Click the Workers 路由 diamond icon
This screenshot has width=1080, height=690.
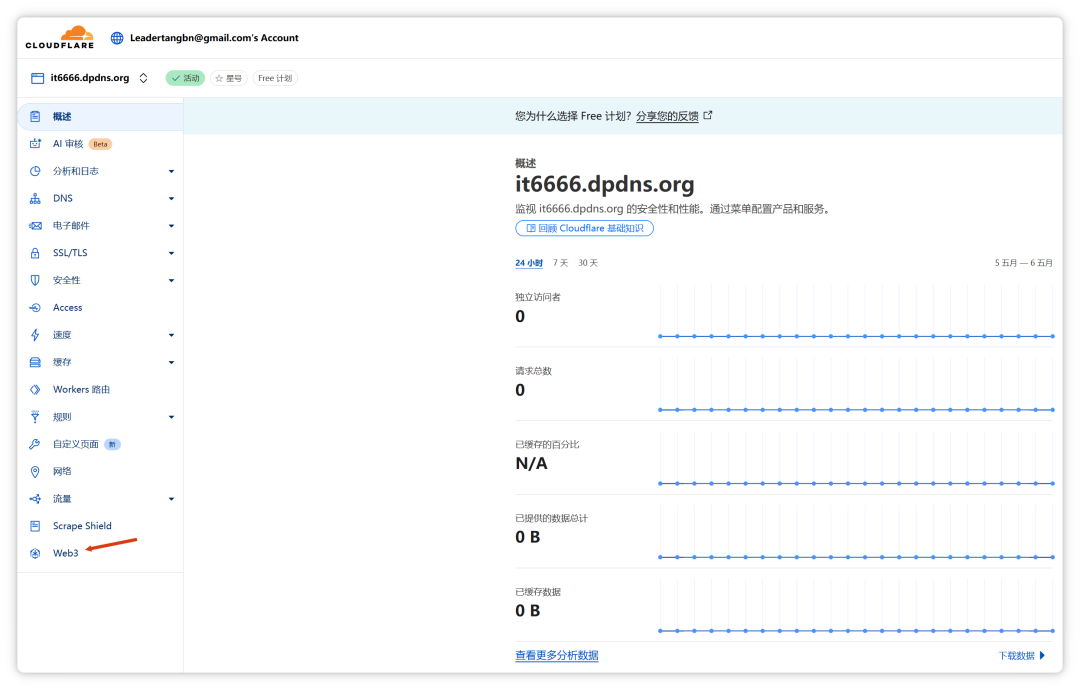[35, 390]
